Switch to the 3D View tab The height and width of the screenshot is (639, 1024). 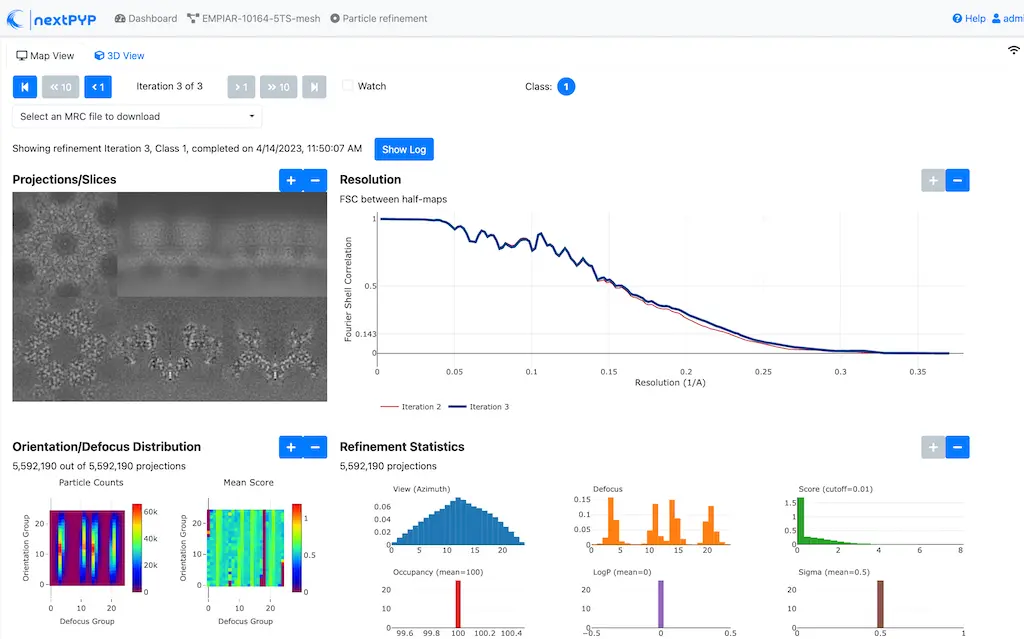119,56
